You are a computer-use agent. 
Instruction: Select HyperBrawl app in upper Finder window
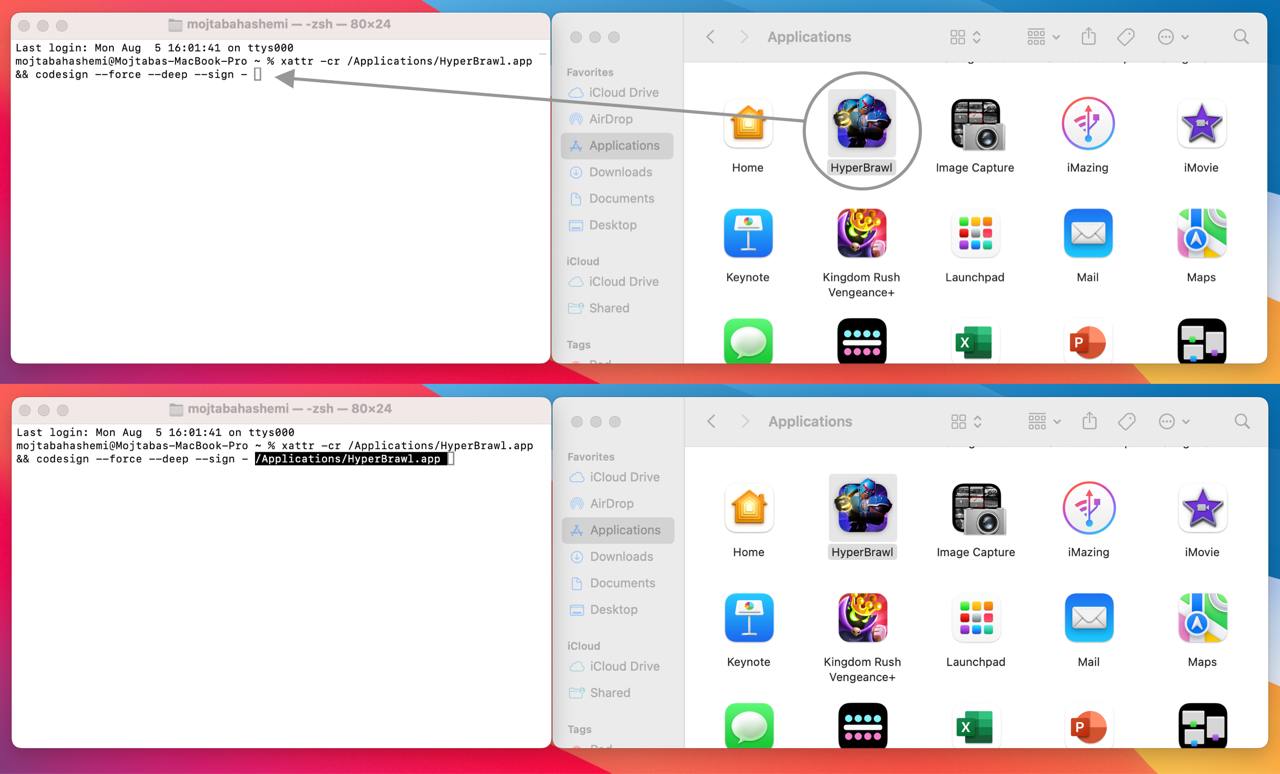861,125
